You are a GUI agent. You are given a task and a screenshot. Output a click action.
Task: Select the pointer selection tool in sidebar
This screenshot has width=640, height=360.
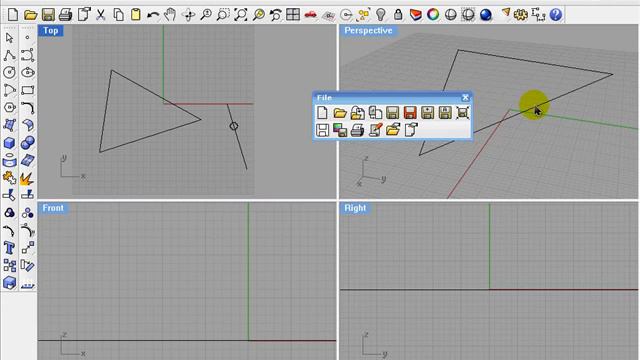(9, 38)
